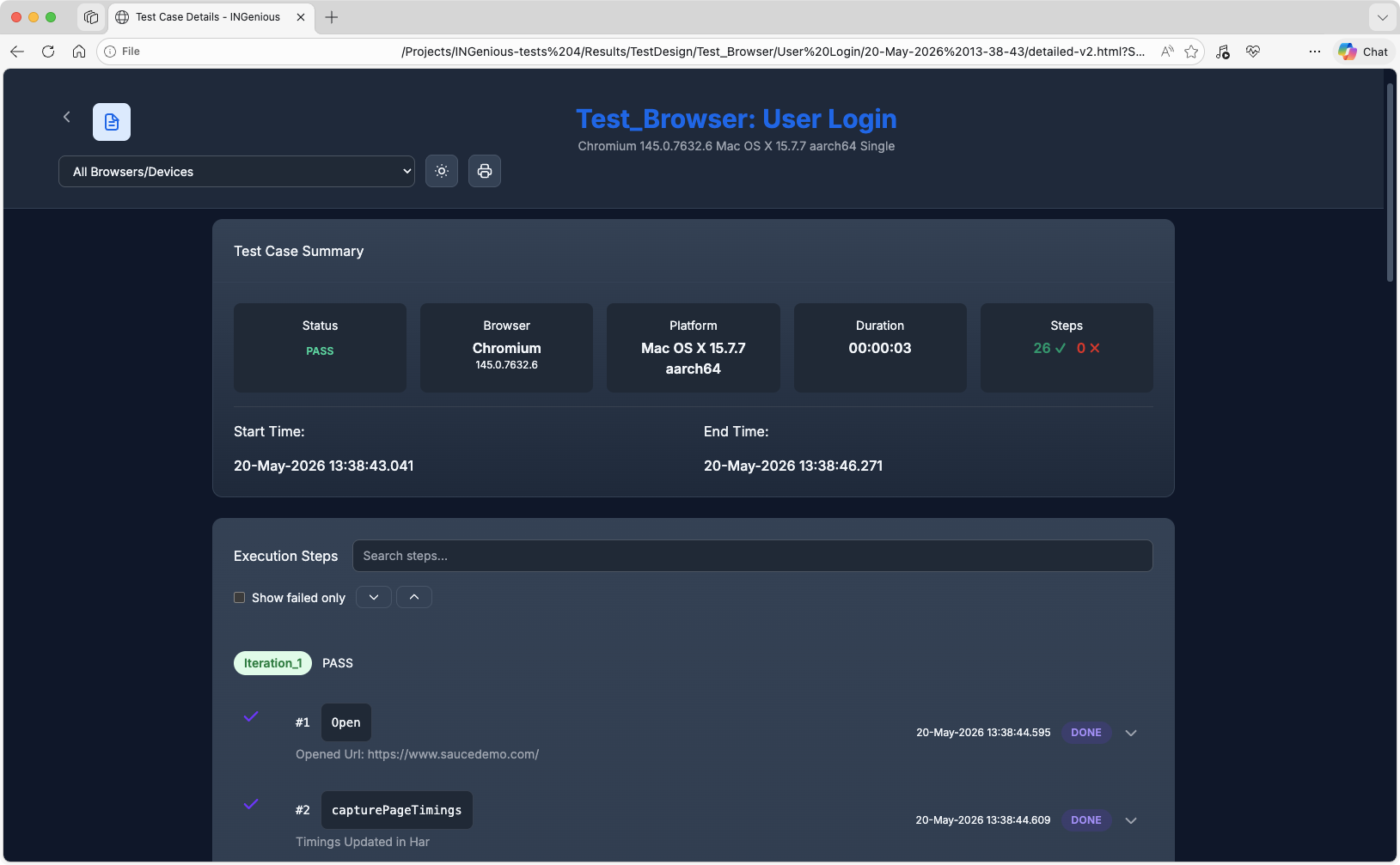Collapse all steps with up chevron button

click(414, 597)
